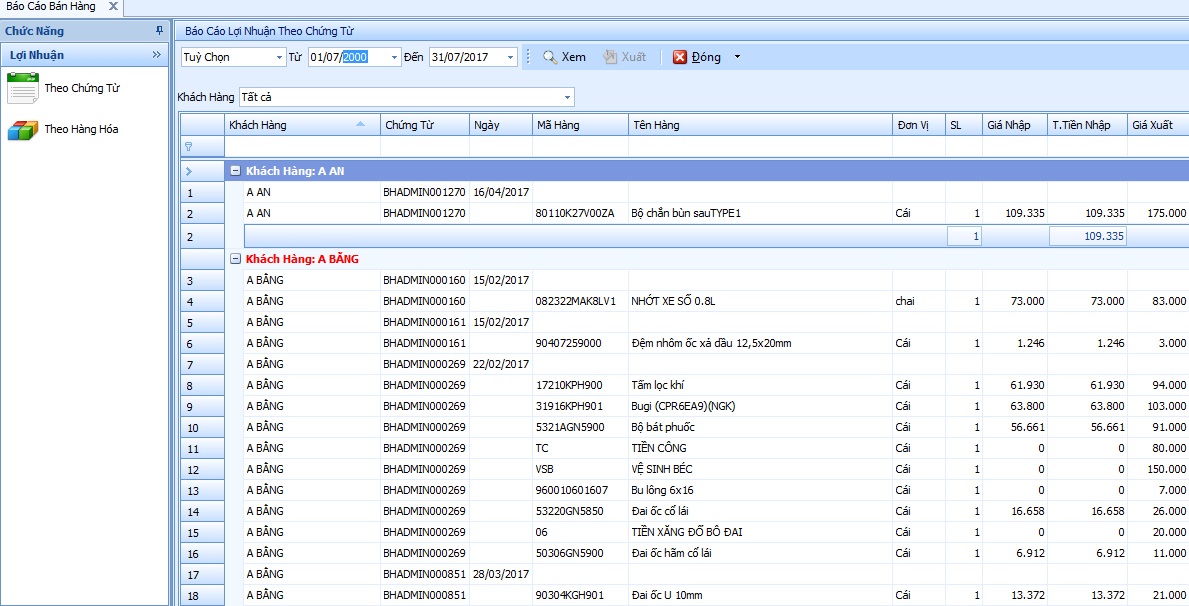Close the Báo Cáo Bán Hàng tab

click(112, 7)
